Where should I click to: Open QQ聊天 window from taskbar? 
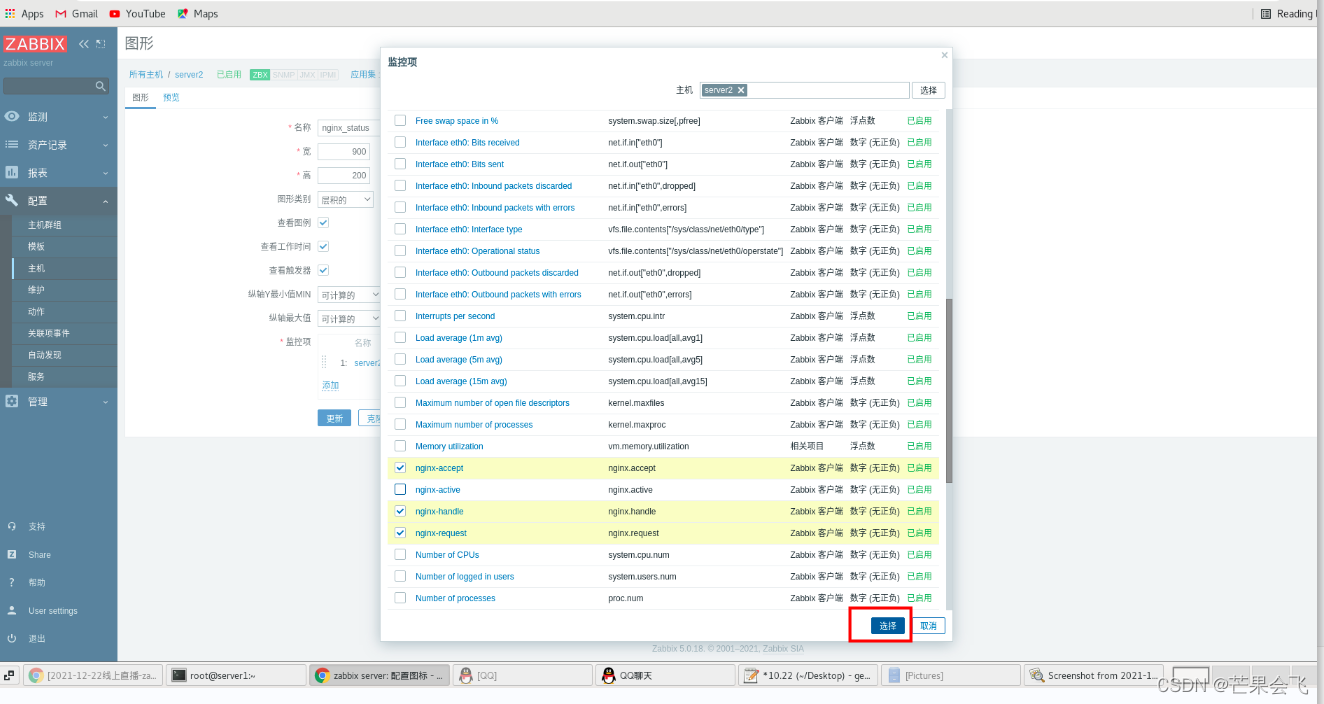[665, 675]
